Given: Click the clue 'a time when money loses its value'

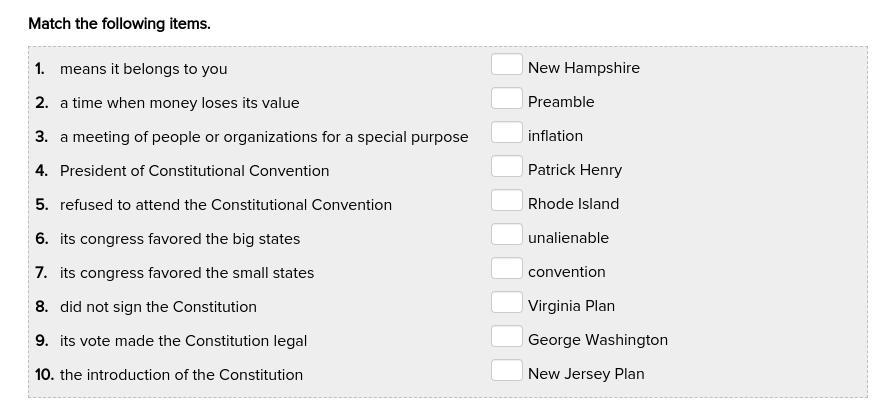Looking at the screenshot, I should click(x=179, y=103).
